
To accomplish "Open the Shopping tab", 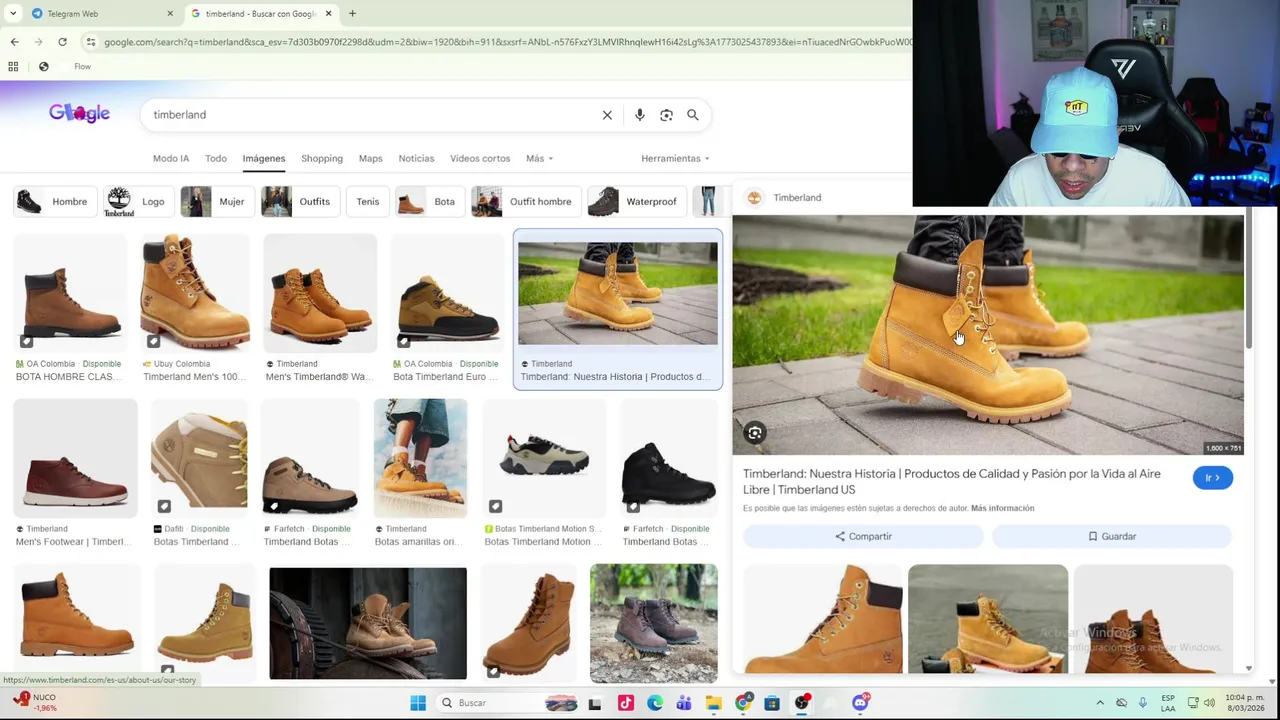I will [322, 158].
